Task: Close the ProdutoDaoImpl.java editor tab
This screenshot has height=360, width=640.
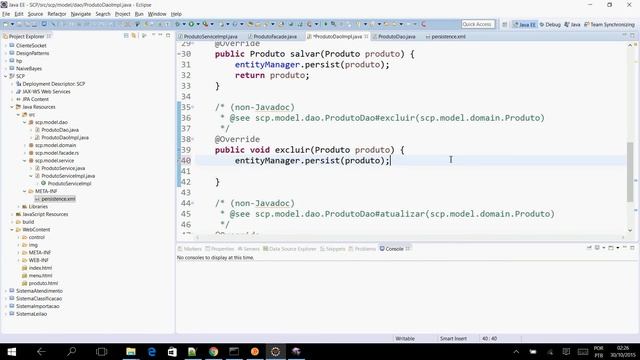Action: 367,36
